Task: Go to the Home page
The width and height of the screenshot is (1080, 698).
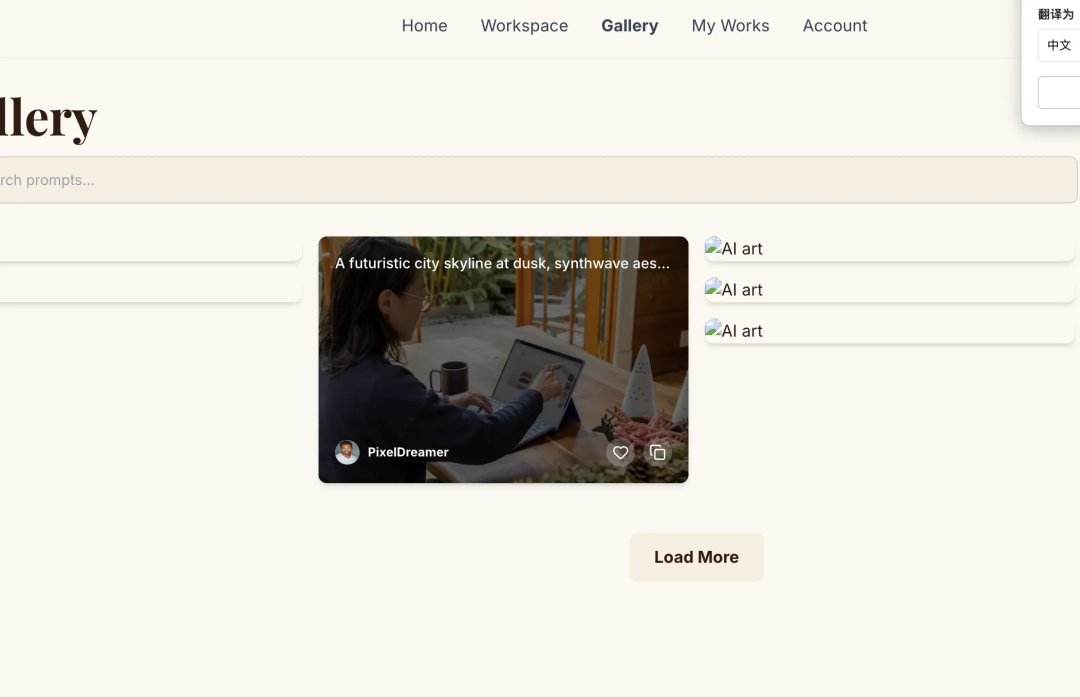Action: tap(424, 26)
